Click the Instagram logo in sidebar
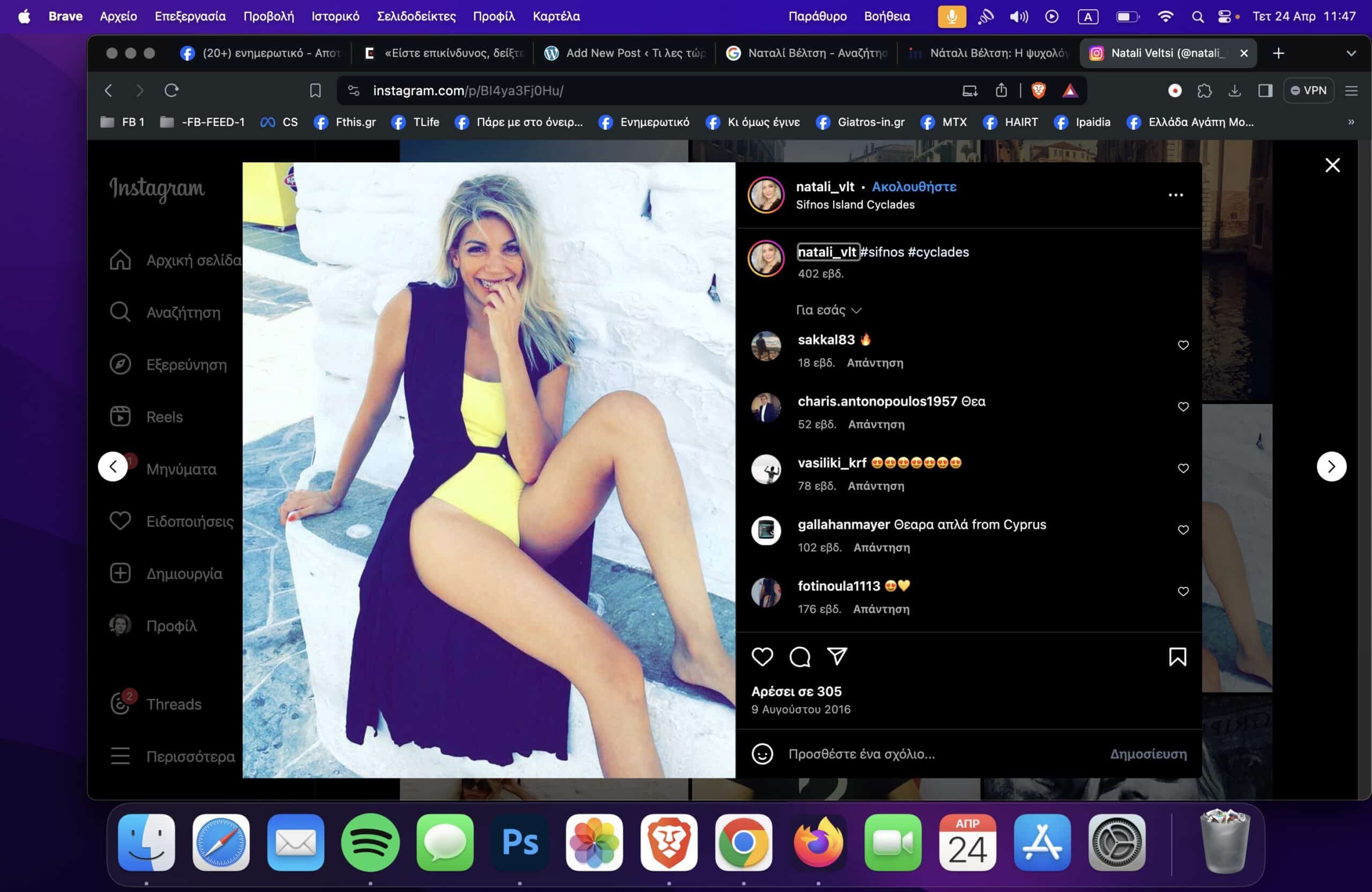Screen dimensions: 1372x892 pos(157,189)
